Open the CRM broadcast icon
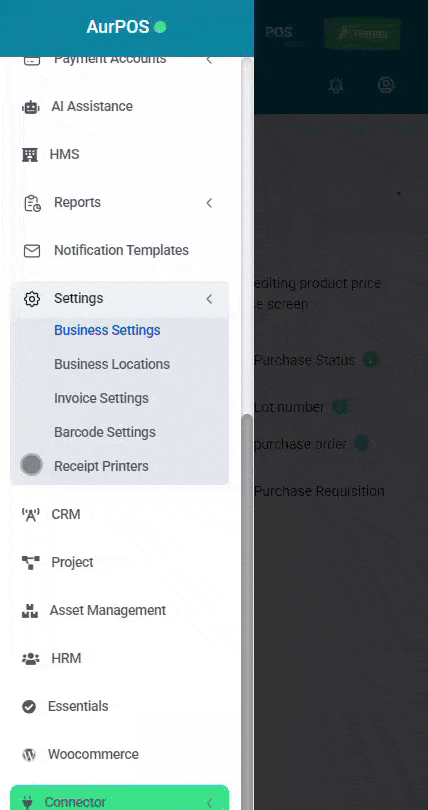Viewport: 428px width, 810px height. 30,515
